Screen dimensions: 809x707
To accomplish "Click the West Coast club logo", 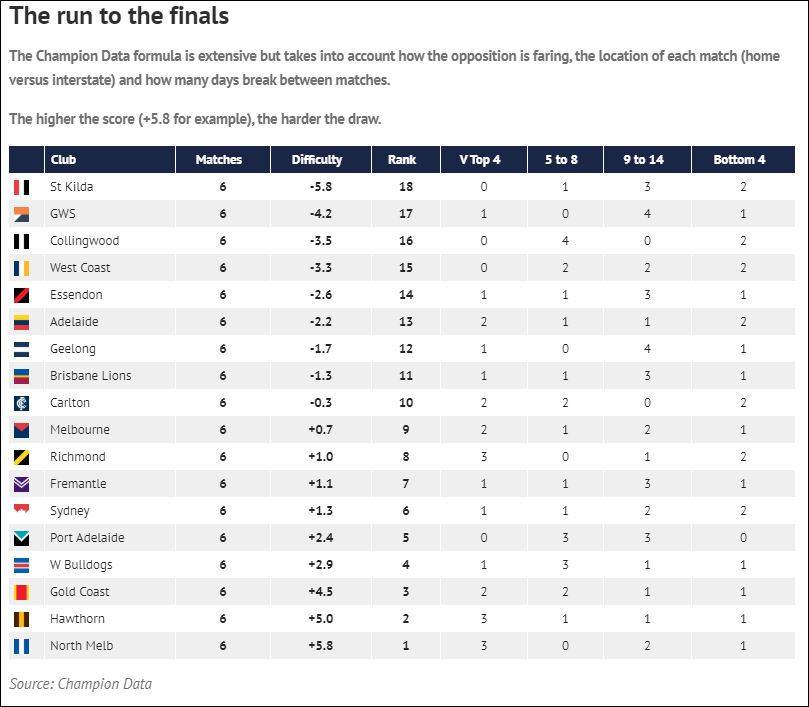I will [22, 268].
